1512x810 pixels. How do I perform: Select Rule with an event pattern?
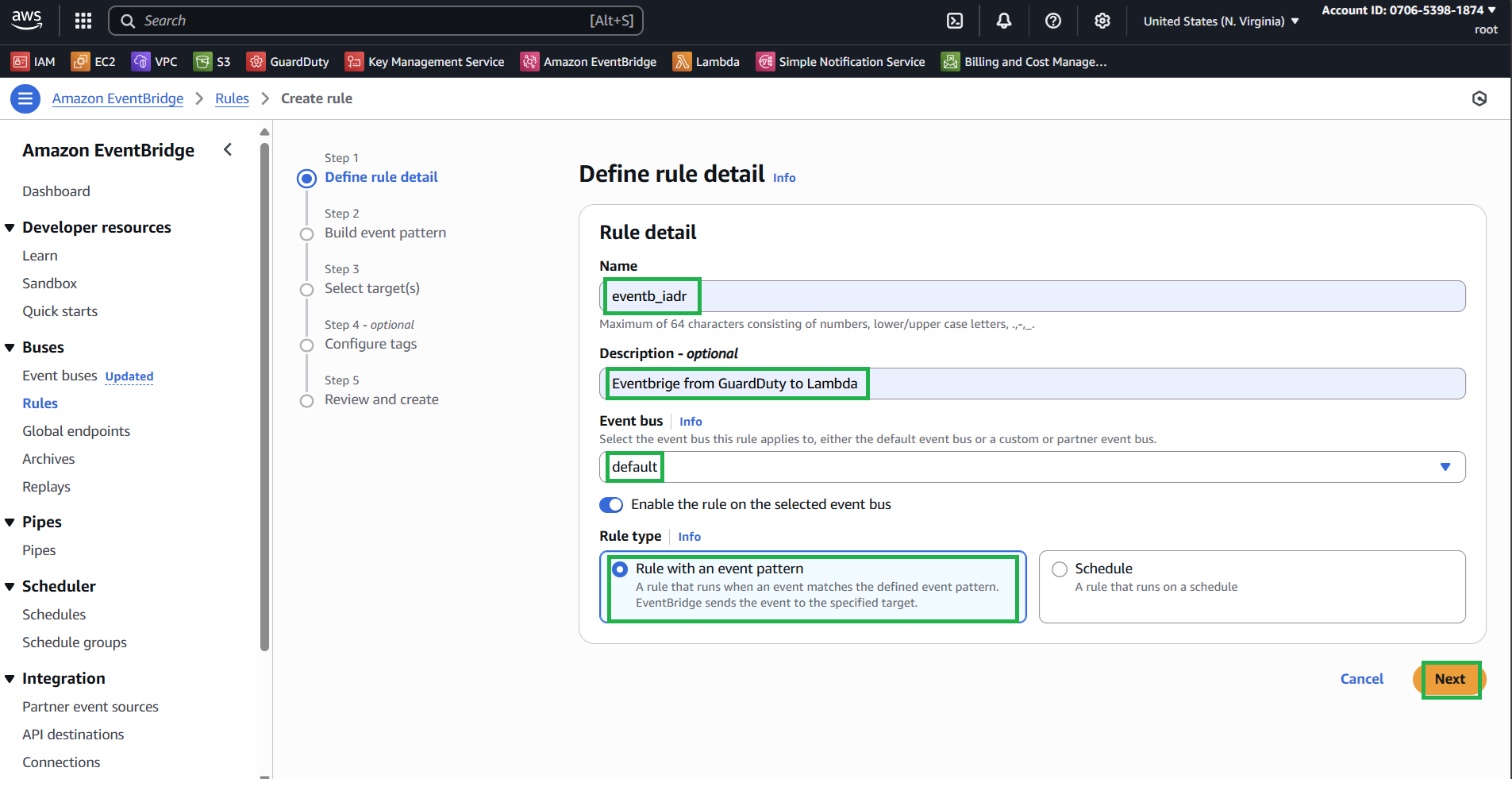click(x=813, y=587)
